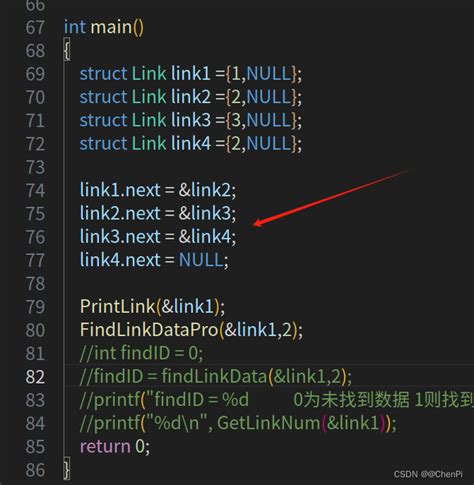Screen dimensions: 474x485
Task: Click PrintLink function call
Action: tap(118, 306)
